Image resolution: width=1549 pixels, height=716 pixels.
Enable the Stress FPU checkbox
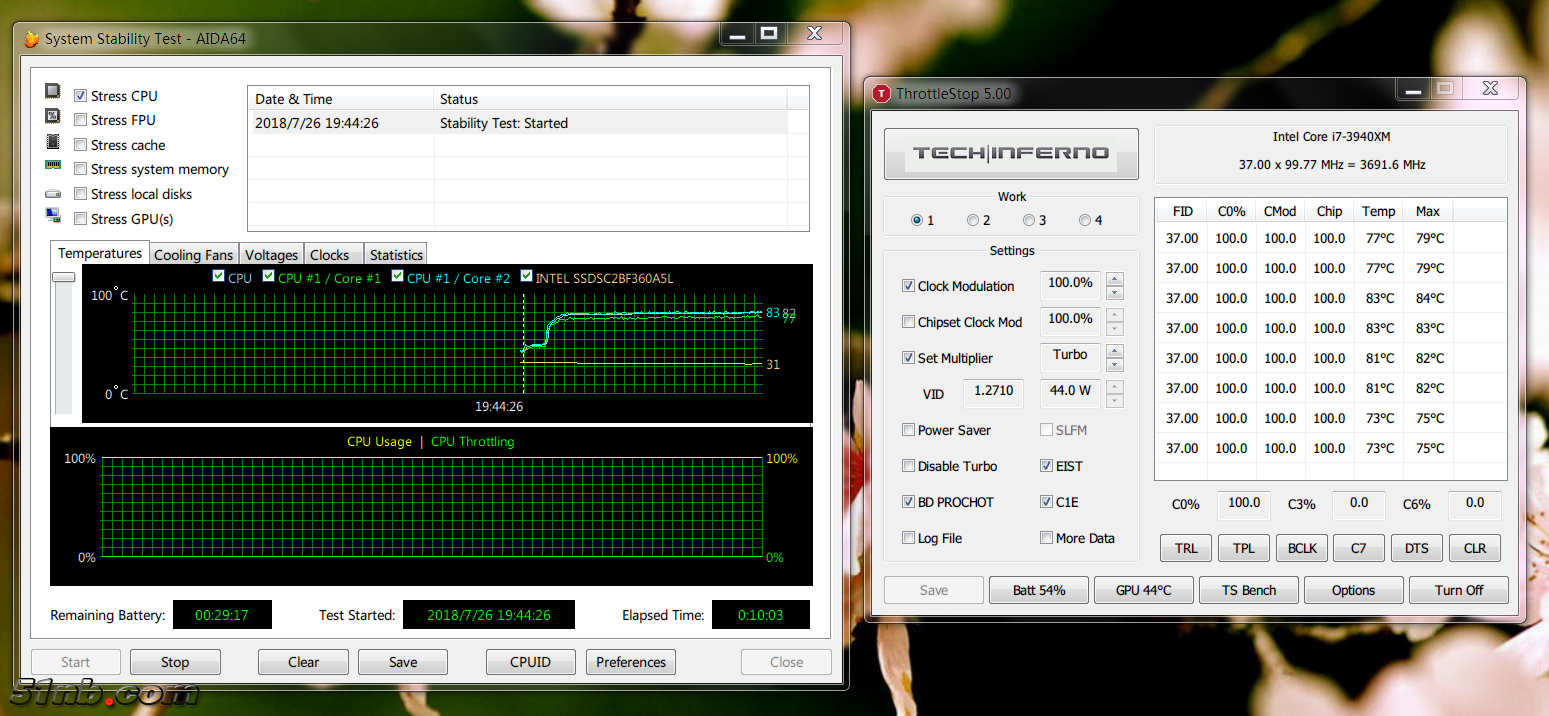80,120
